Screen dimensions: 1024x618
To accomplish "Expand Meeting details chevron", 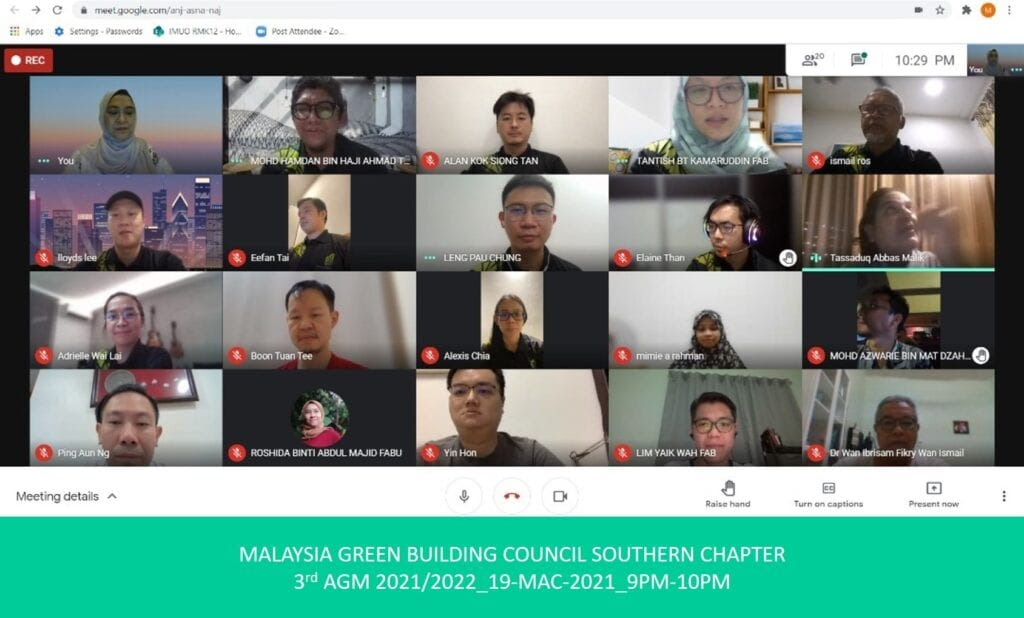I will [x=112, y=496].
